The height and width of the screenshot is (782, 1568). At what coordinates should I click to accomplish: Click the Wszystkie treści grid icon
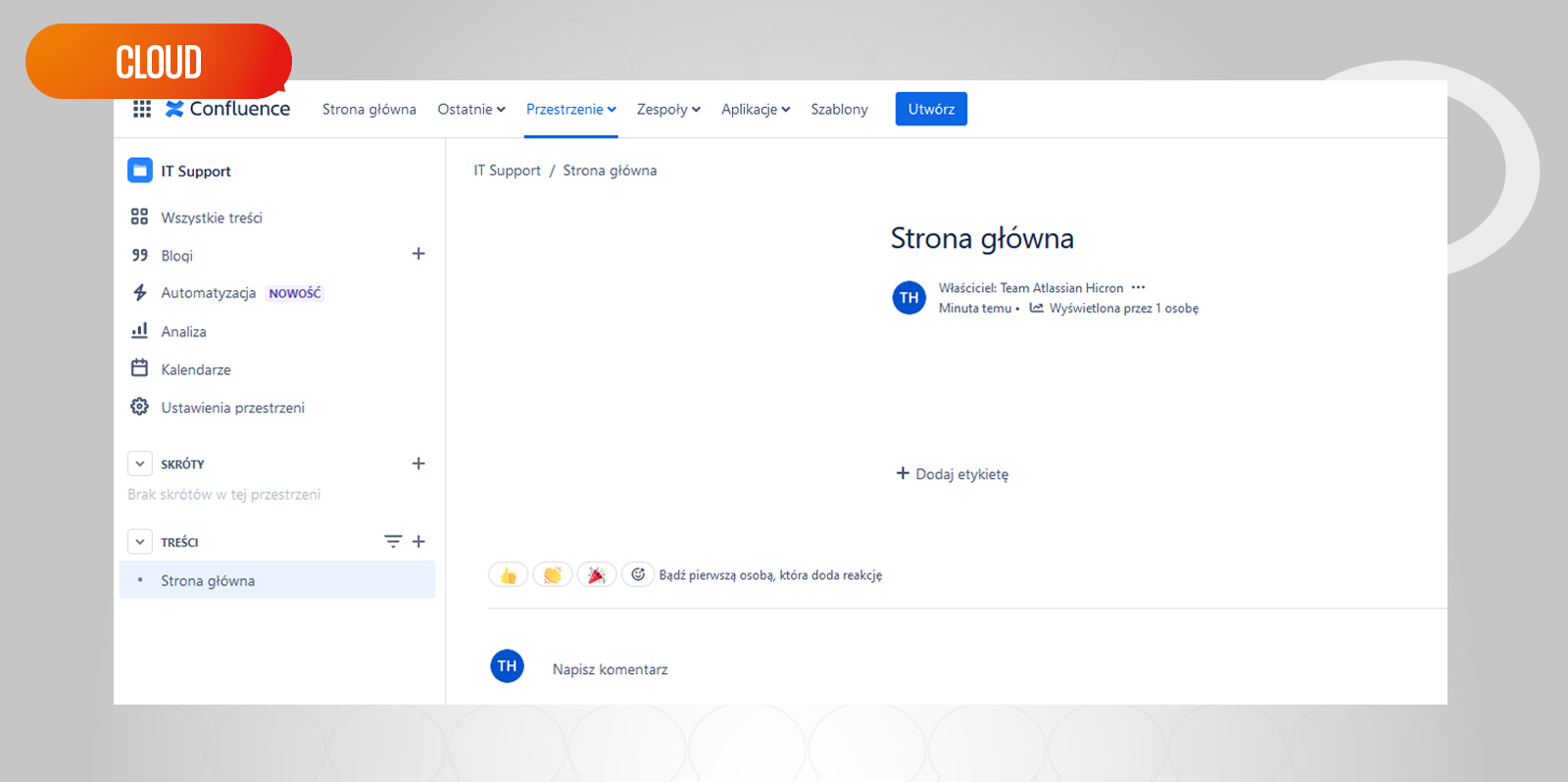pyautogui.click(x=139, y=217)
